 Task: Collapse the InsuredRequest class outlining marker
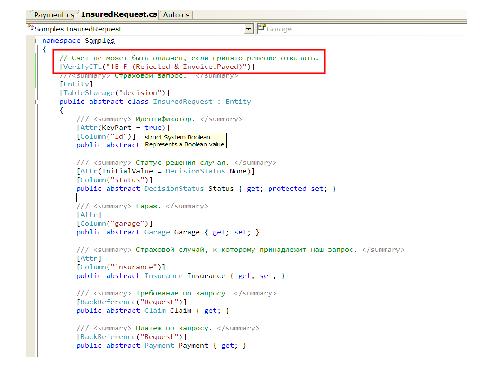pyautogui.click(x=35, y=101)
